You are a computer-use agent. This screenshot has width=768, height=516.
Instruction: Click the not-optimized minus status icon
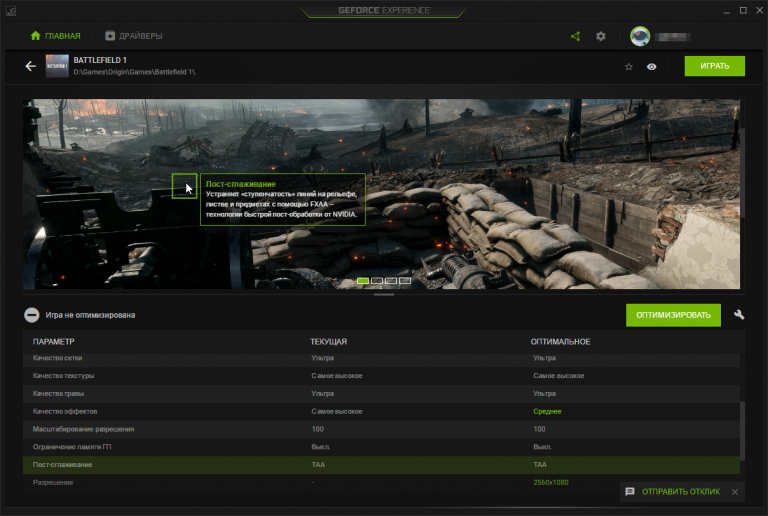click(32, 315)
